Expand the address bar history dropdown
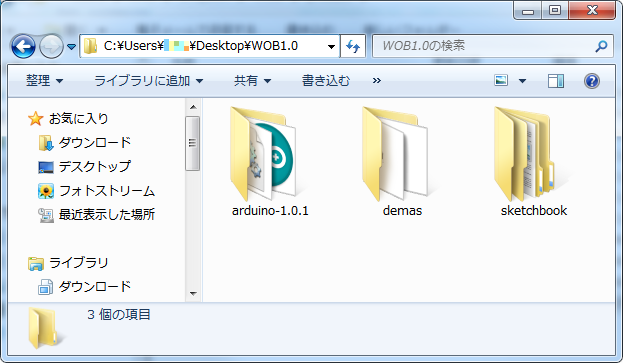This screenshot has width=623, height=363. point(331,46)
